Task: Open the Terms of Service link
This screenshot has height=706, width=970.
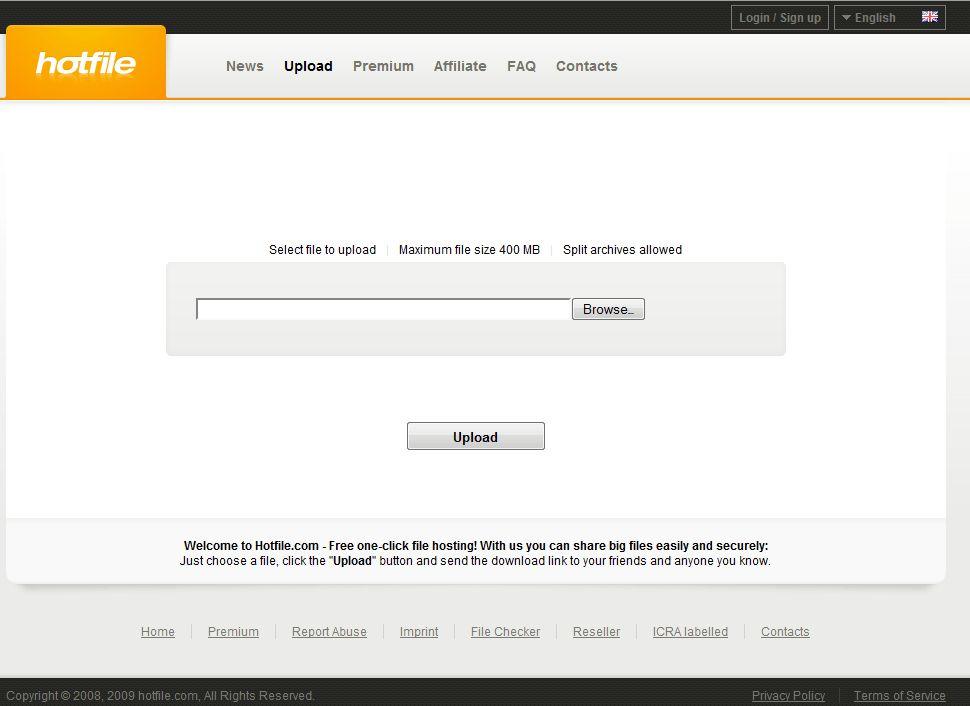Action: (x=899, y=696)
